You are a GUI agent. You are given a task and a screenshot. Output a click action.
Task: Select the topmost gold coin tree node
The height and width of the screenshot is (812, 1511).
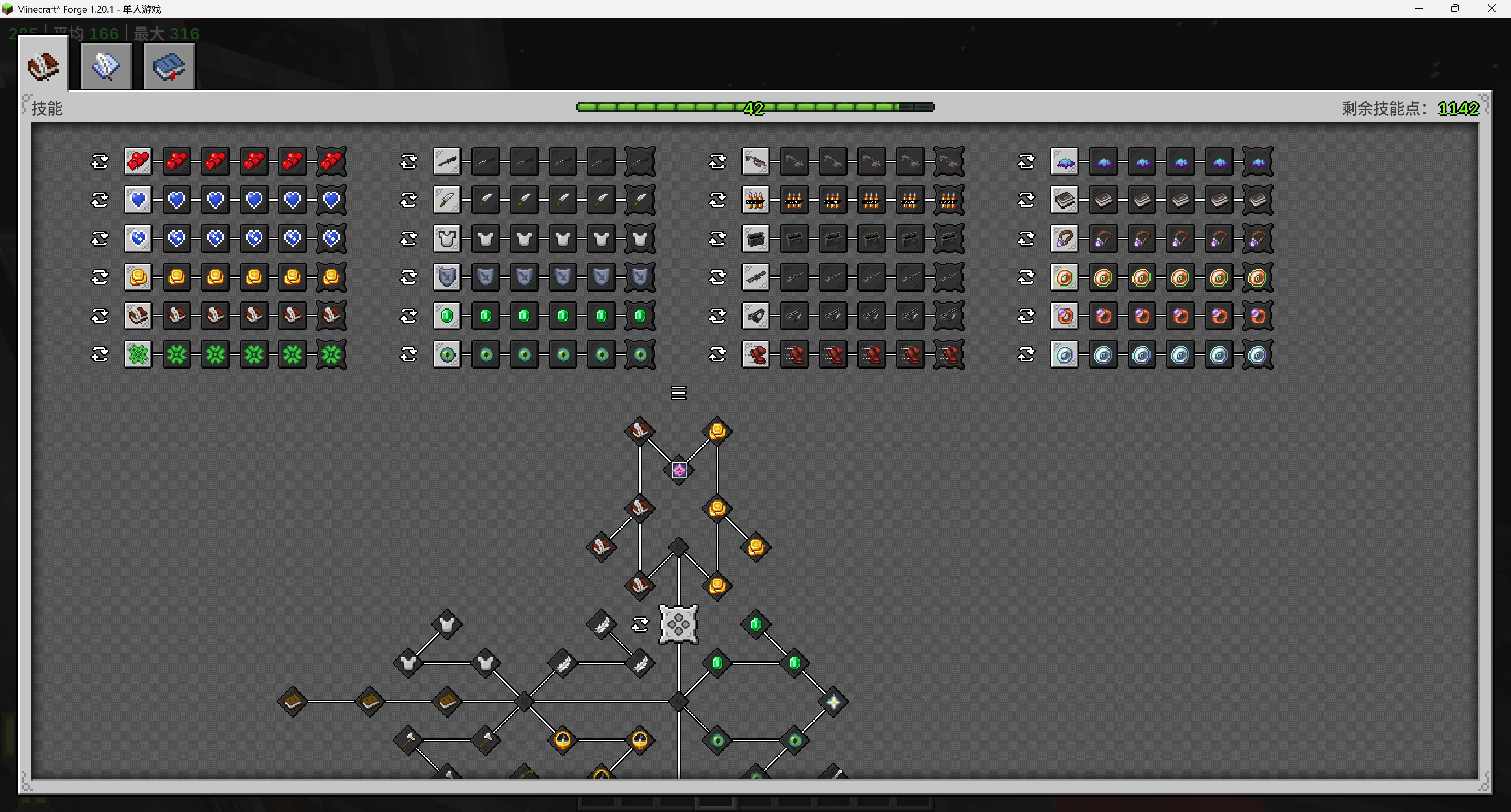point(717,432)
